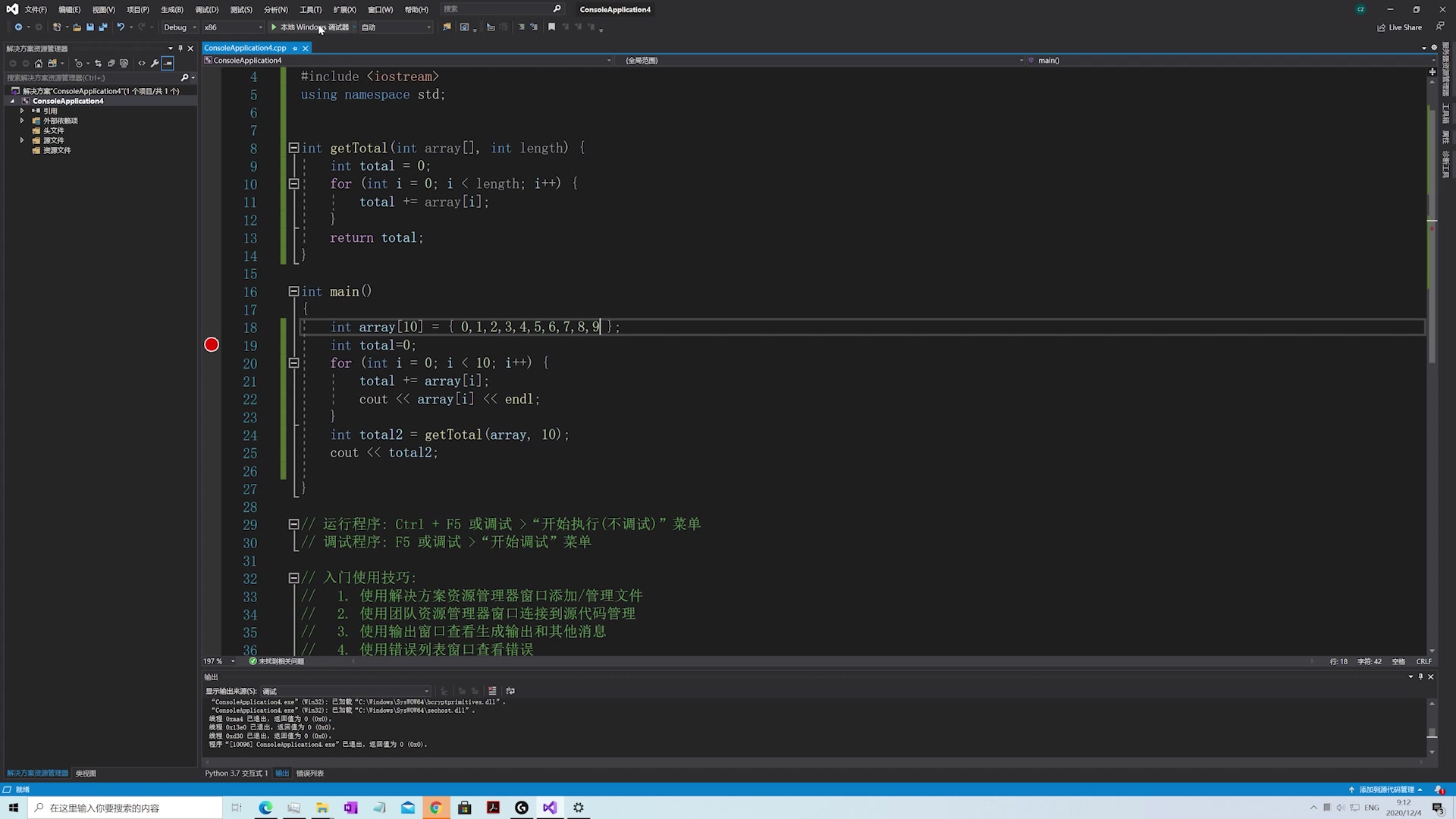Collapse the getTotal function at line 8
The height and width of the screenshot is (819, 1456).
(x=293, y=148)
